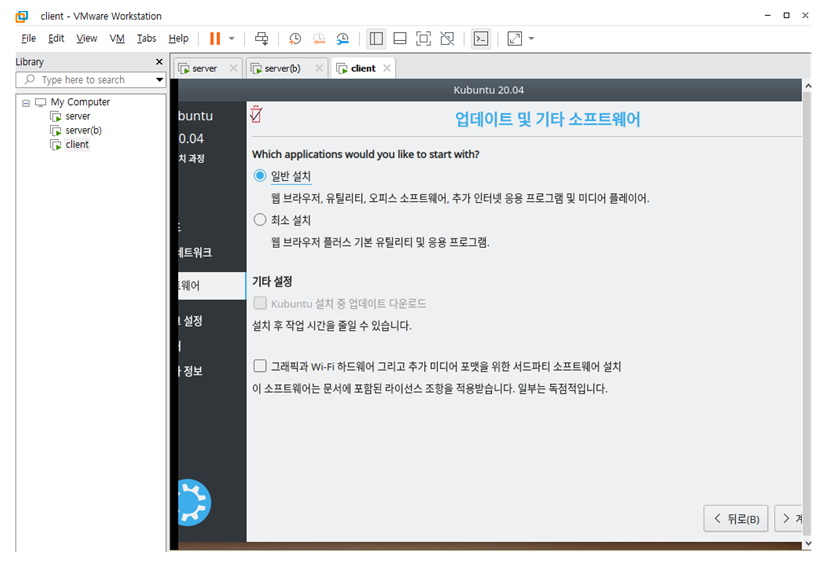
Task: Select server in library tree
Action: 77,116
